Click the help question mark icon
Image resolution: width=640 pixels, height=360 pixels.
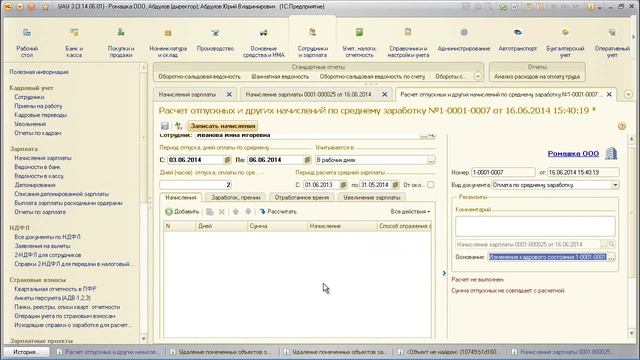(622, 126)
